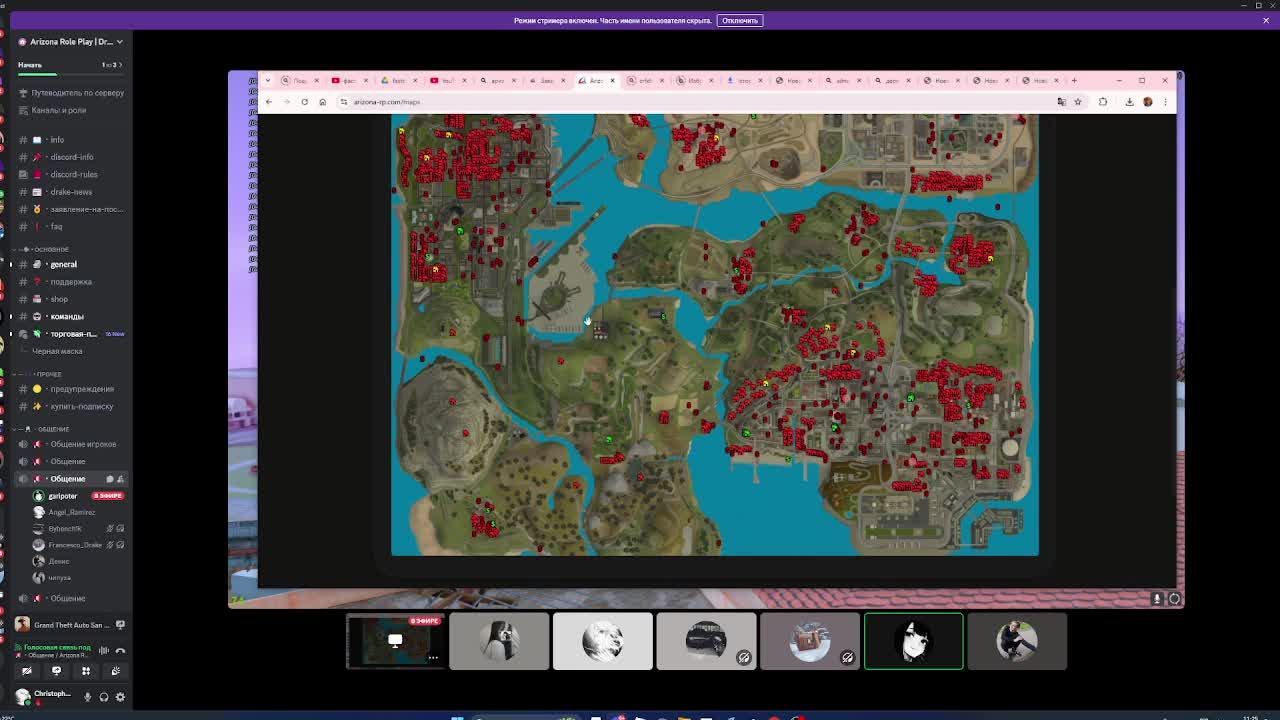Open stream tile options three-dot menu
Image resolution: width=1280 pixels, height=720 pixels.
tap(433, 657)
